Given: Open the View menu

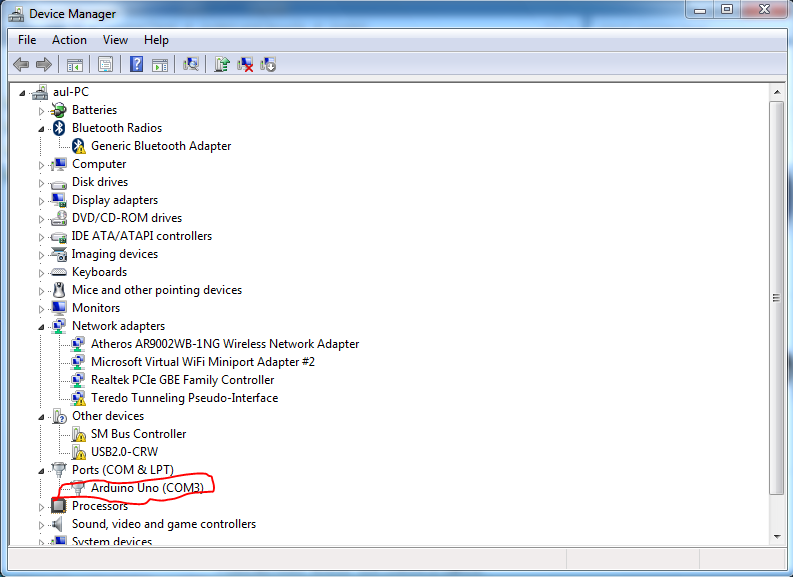Looking at the screenshot, I should [115, 40].
